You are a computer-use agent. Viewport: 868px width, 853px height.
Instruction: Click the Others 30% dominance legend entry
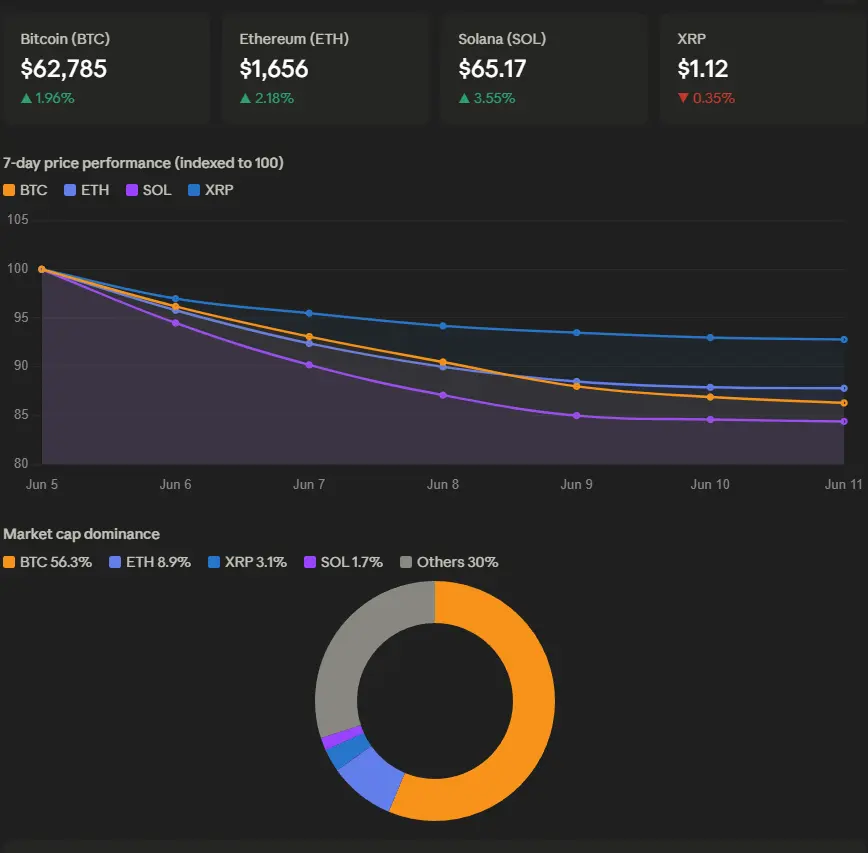coord(450,562)
